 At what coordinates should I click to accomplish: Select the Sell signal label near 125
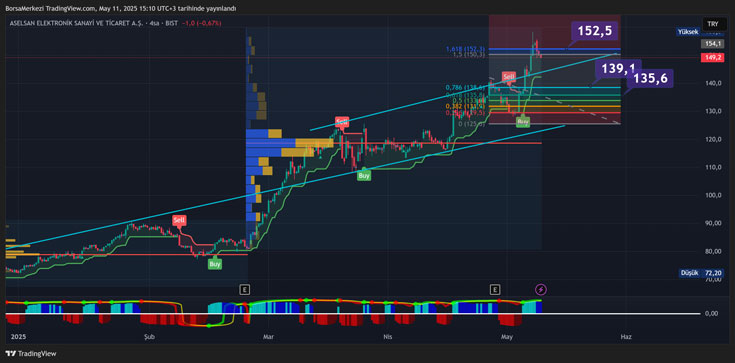pyautogui.click(x=342, y=122)
